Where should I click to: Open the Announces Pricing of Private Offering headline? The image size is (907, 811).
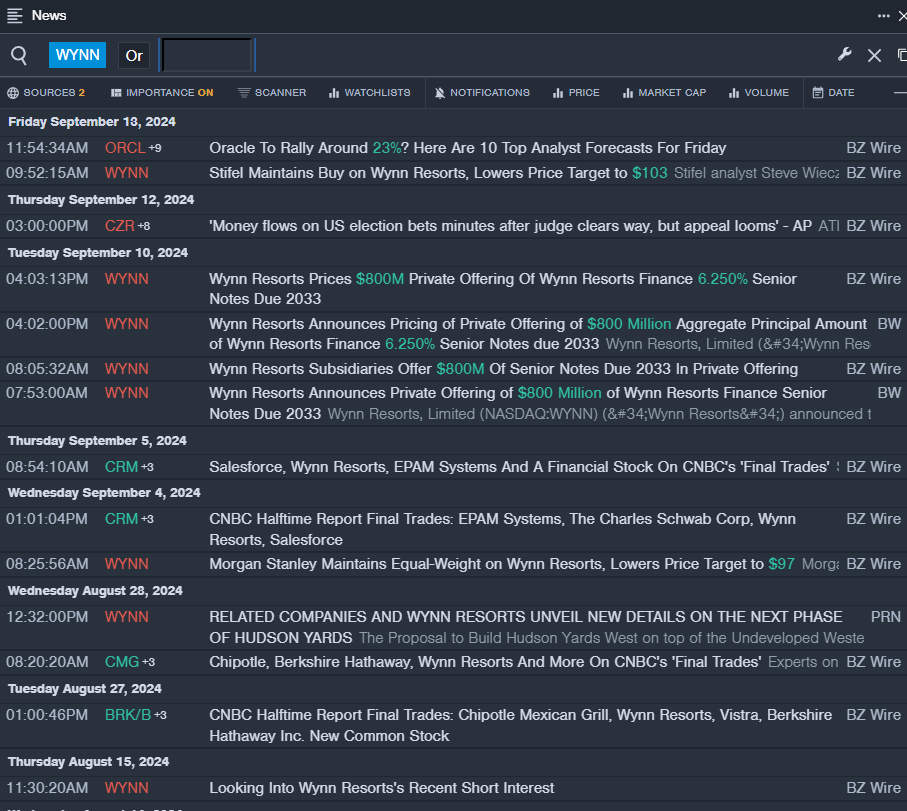coord(538,334)
